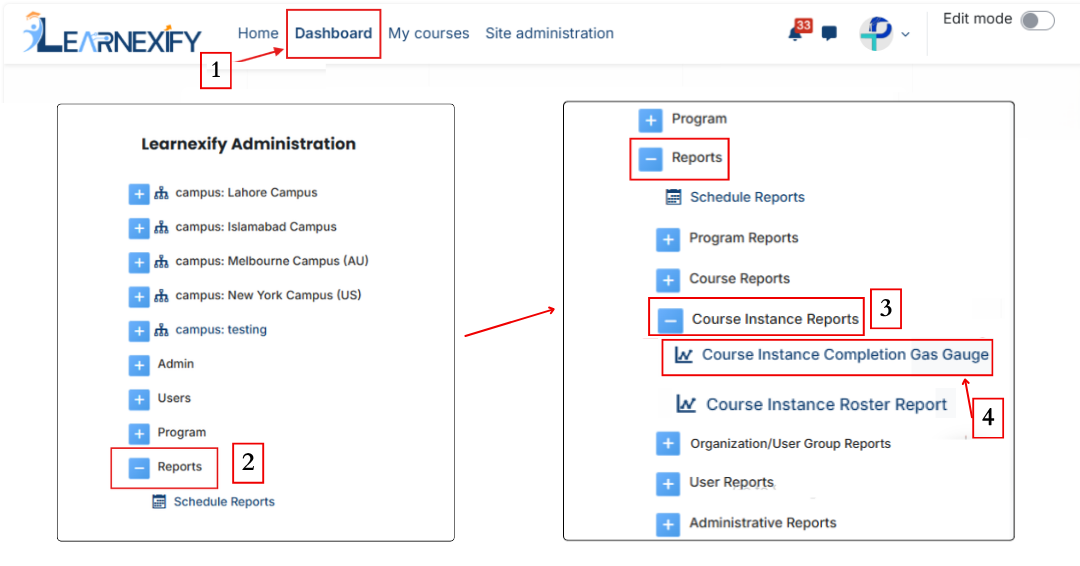Open Schedule Reports link in right panel
Screen dimensions: 1080x566
point(747,197)
